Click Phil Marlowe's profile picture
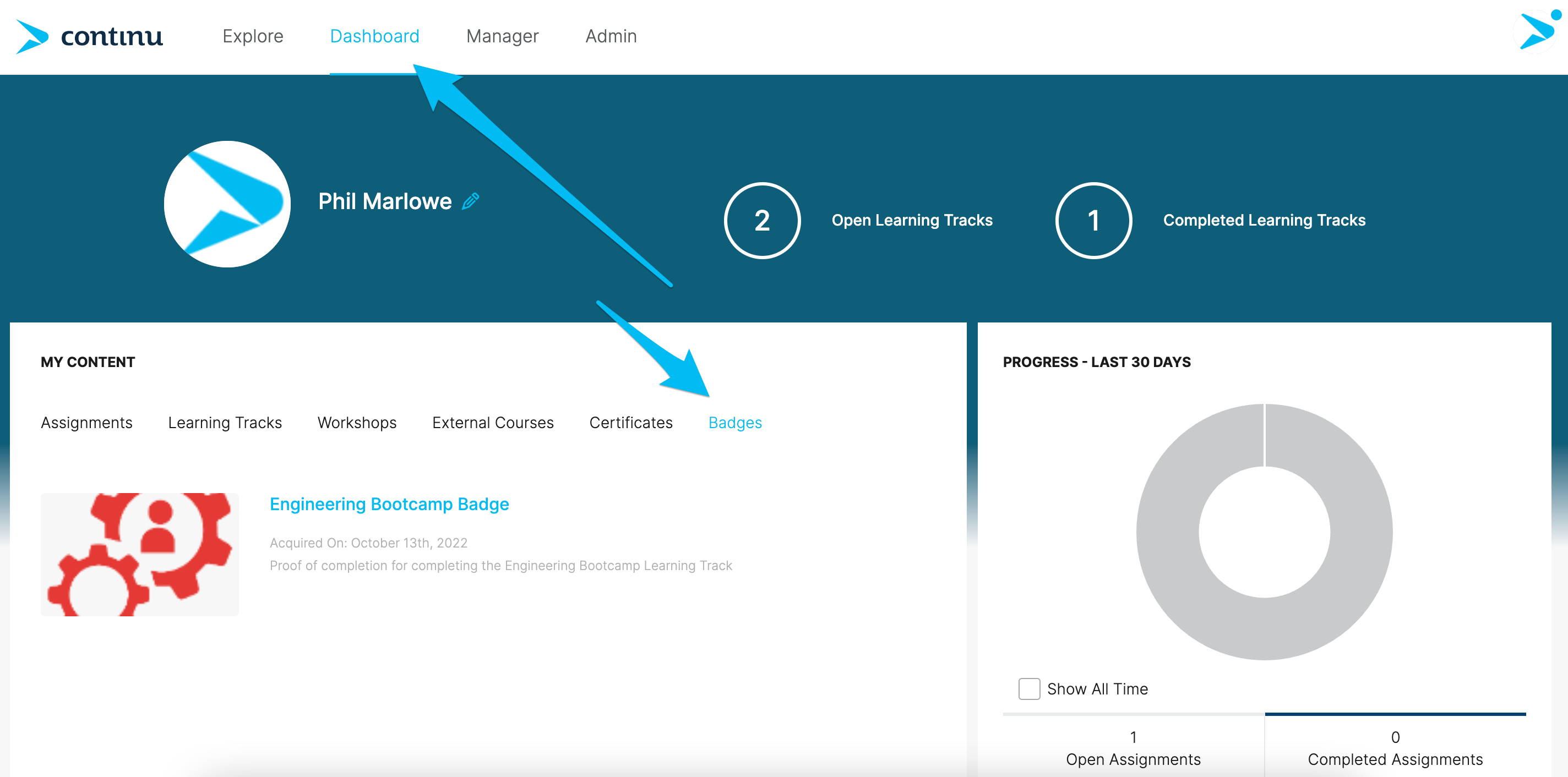Screen dimensions: 1568x777 coord(226,205)
